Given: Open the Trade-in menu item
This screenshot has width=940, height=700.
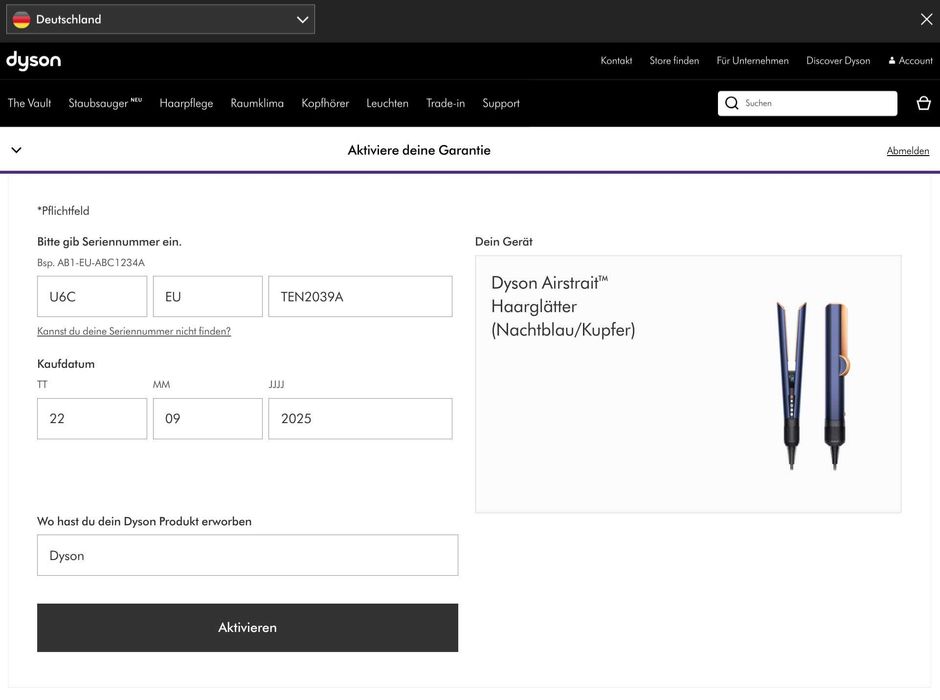Looking at the screenshot, I should [x=445, y=103].
